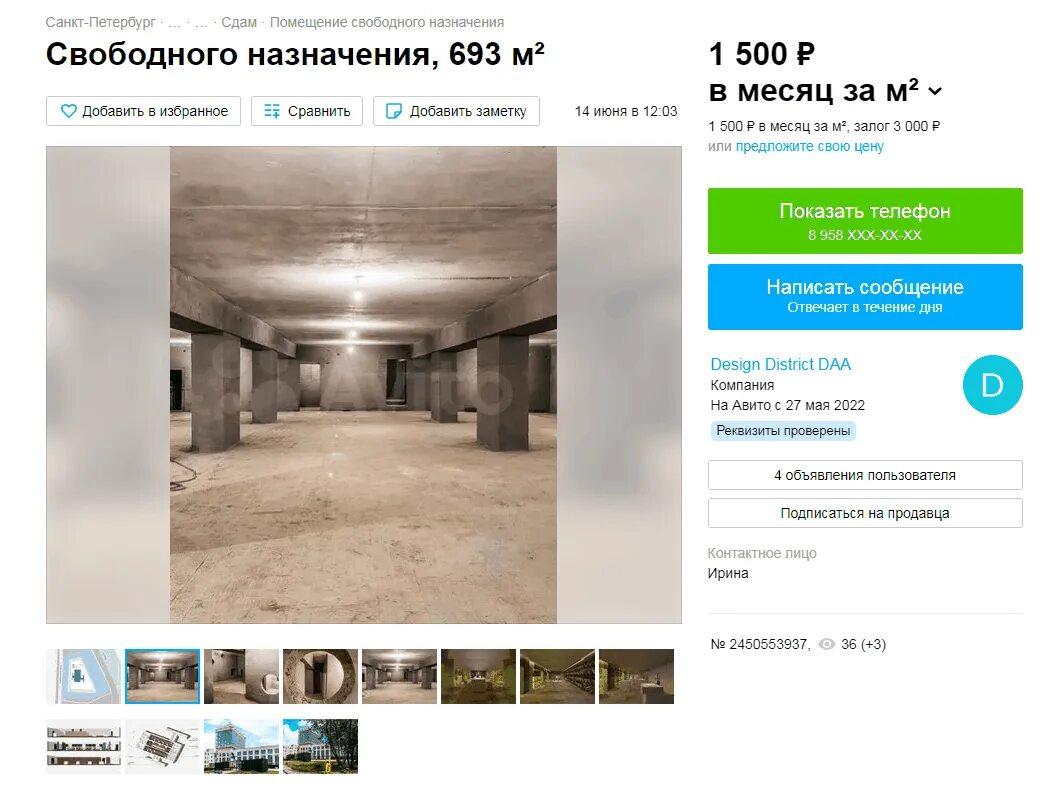
Task: Click the heart icon to favorite listing
Action: [x=68, y=111]
